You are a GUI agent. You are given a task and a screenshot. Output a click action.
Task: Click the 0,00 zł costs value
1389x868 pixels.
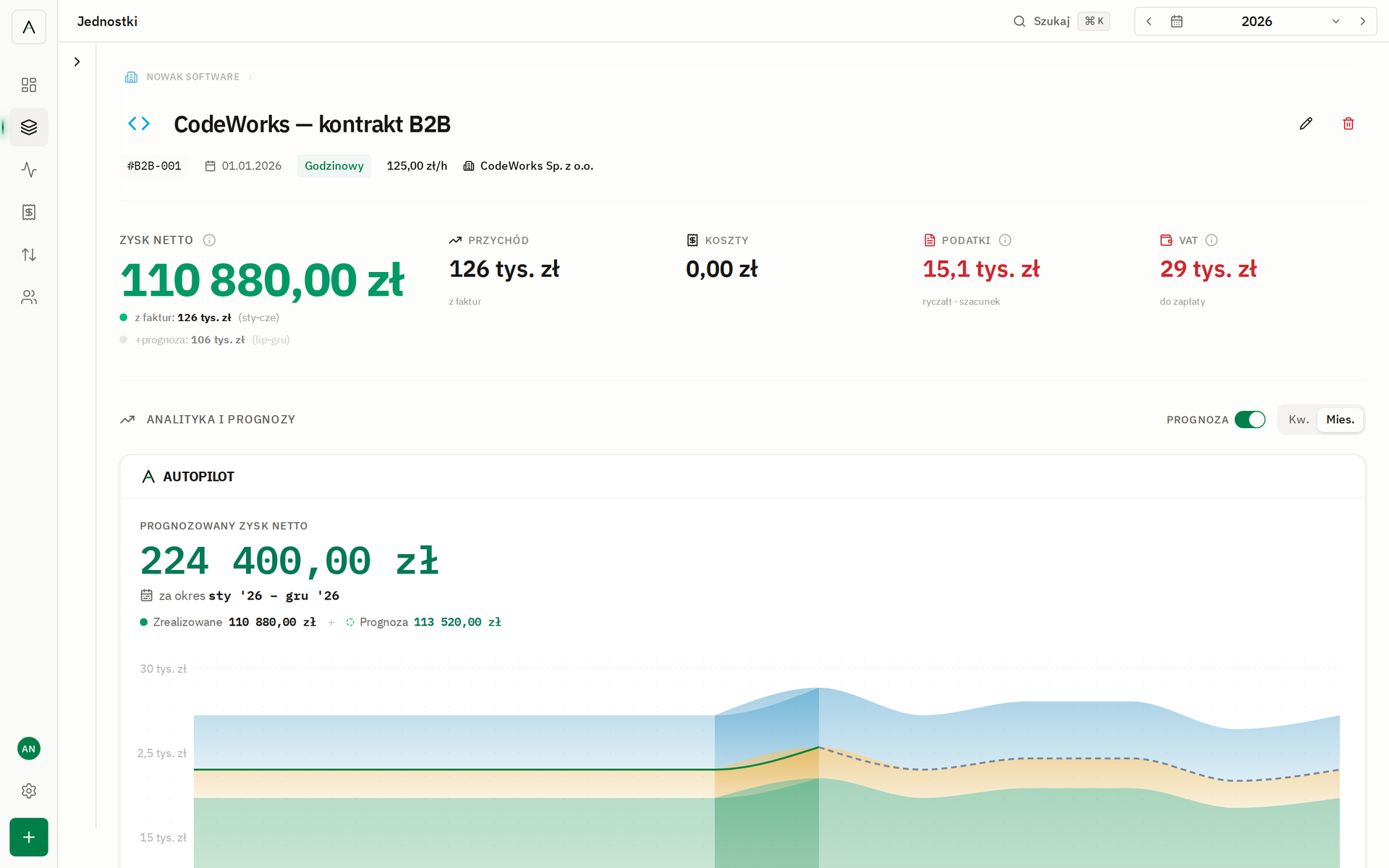tap(722, 269)
